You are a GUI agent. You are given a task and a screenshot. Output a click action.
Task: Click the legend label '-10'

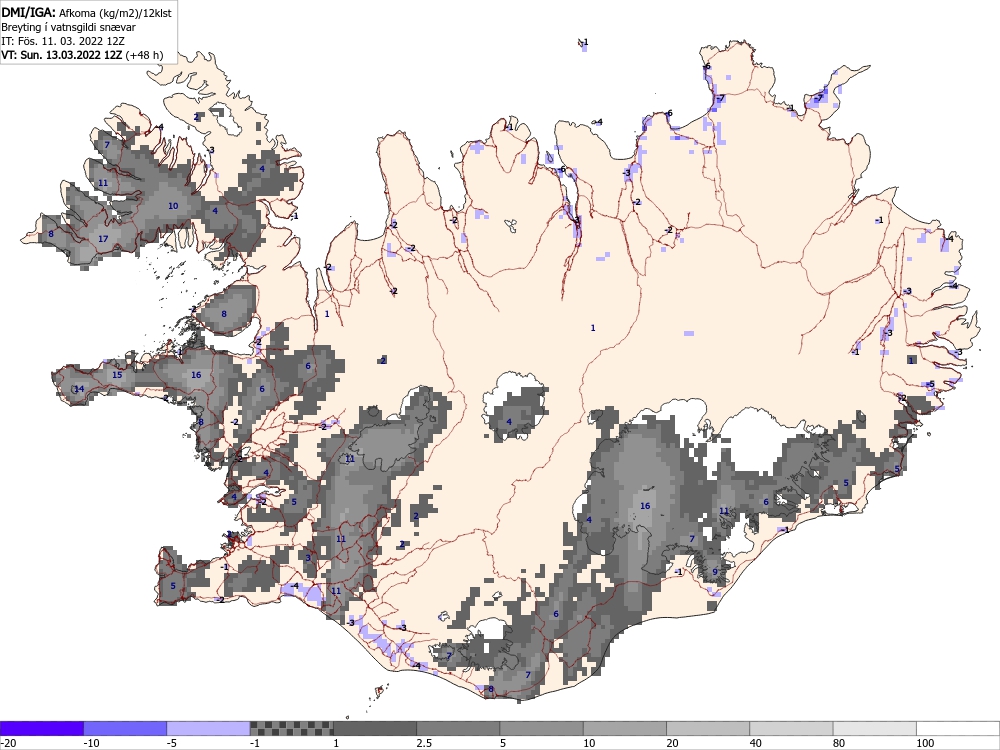click(92, 743)
